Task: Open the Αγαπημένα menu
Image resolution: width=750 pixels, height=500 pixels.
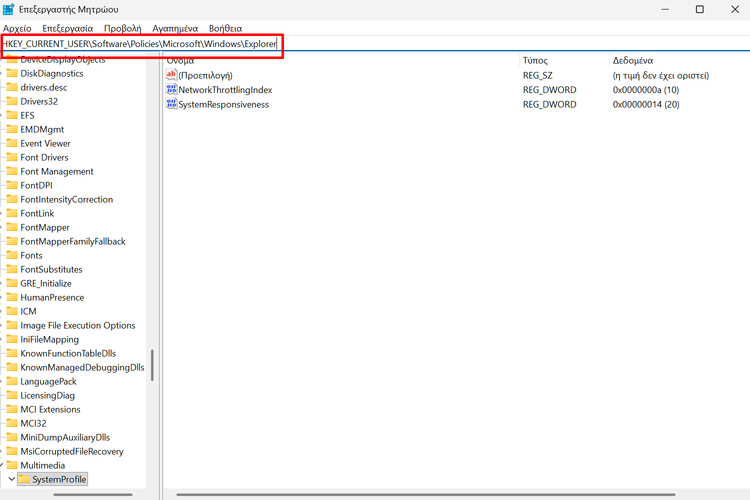Action: pos(175,29)
